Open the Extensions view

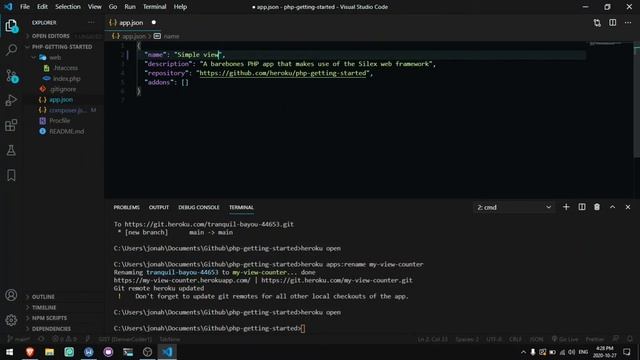(11, 125)
